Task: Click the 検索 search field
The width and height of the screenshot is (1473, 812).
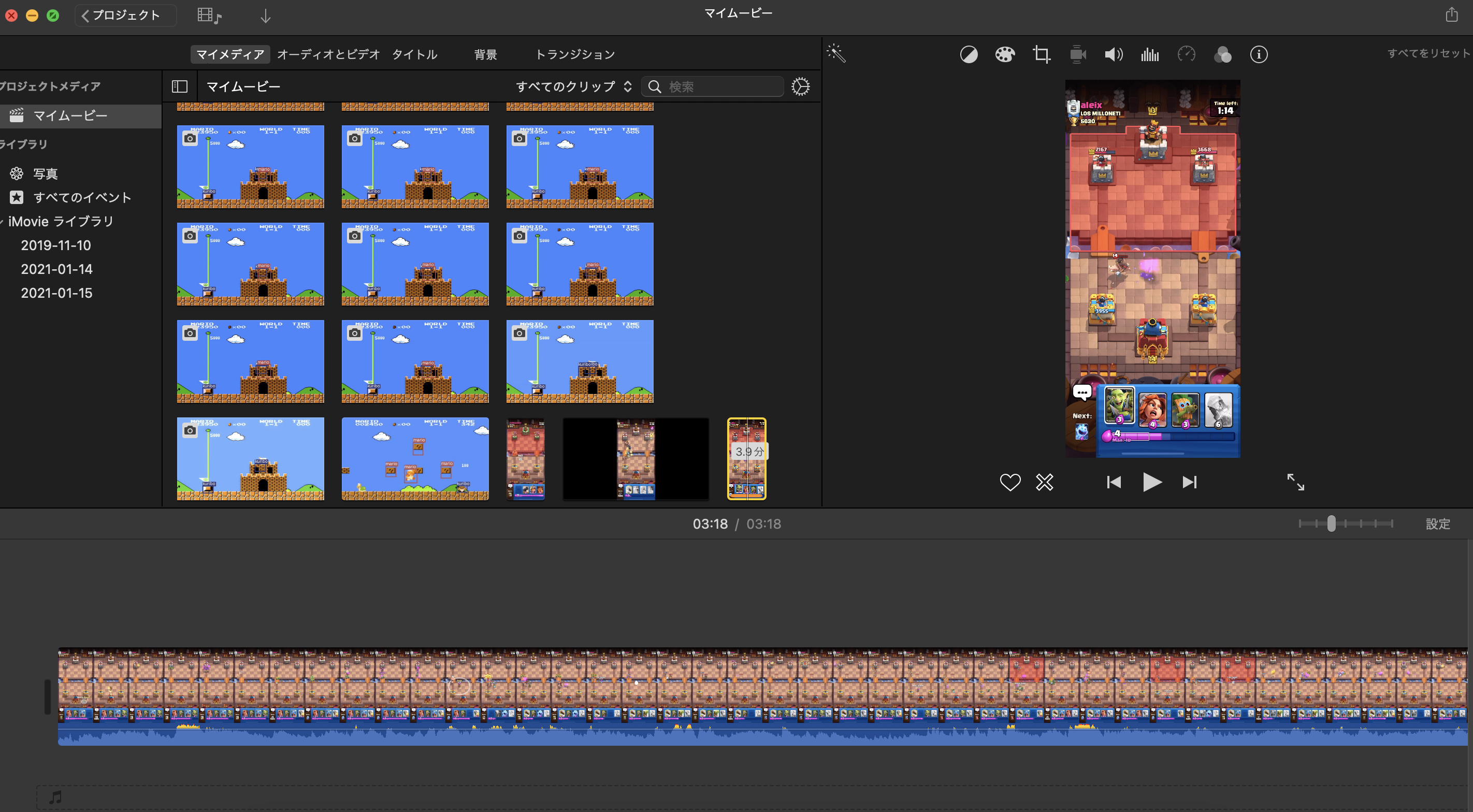Action: [x=713, y=87]
